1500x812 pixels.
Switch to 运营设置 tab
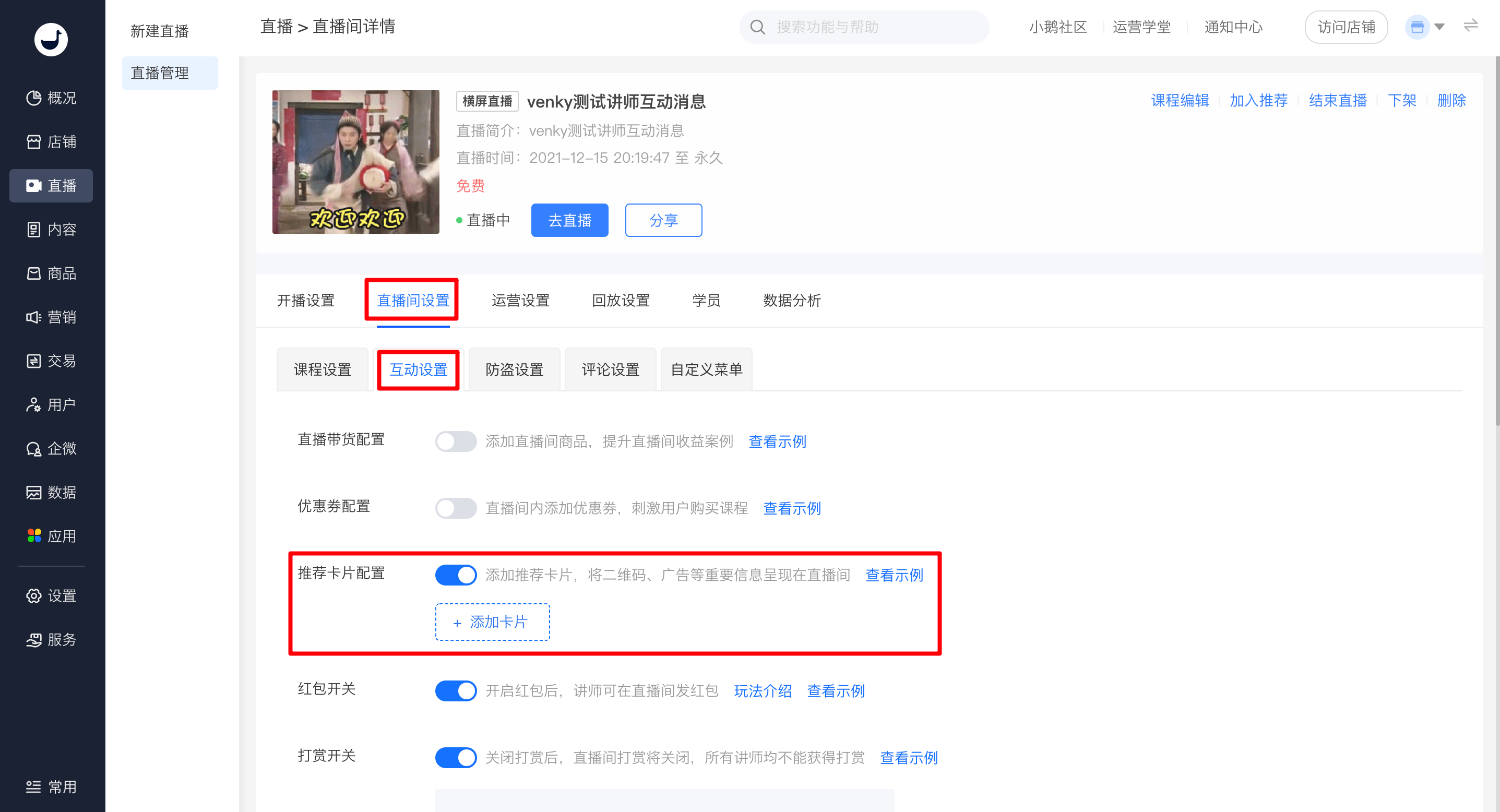[520, 301]
